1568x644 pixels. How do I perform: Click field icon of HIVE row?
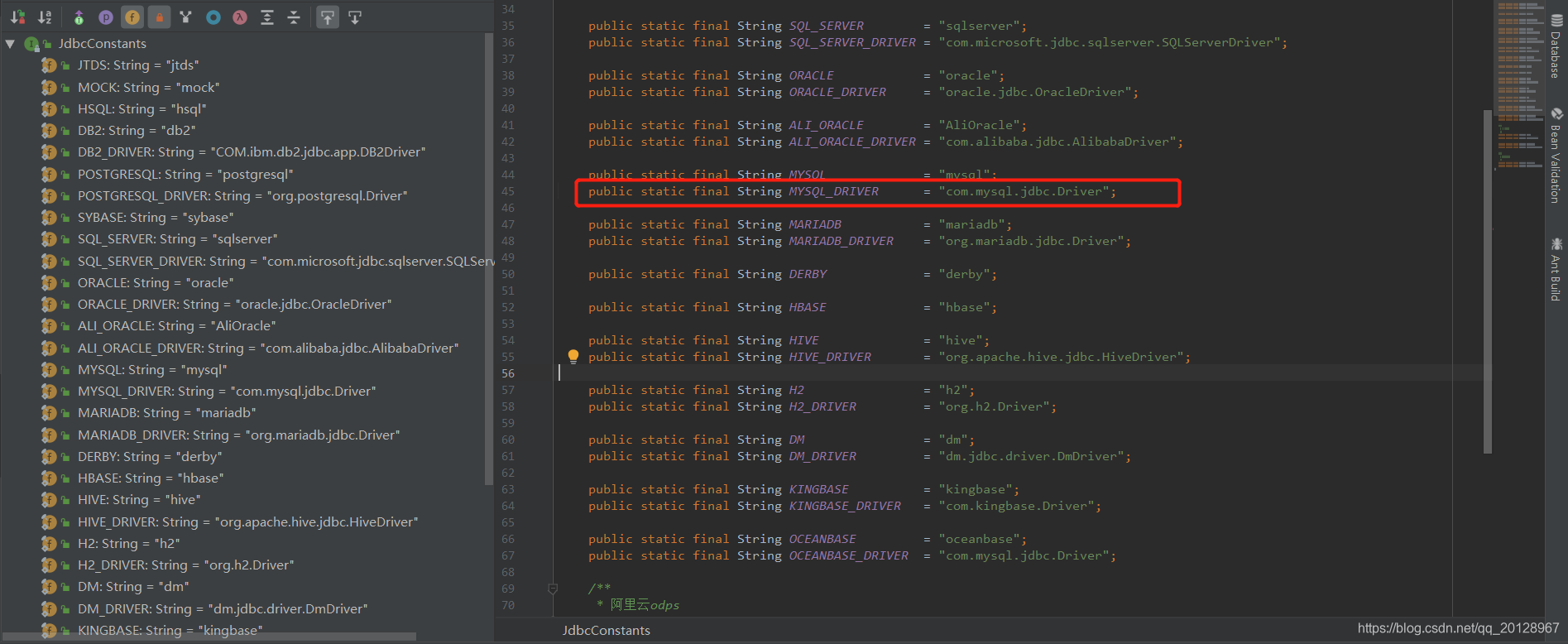click(49, 500)
